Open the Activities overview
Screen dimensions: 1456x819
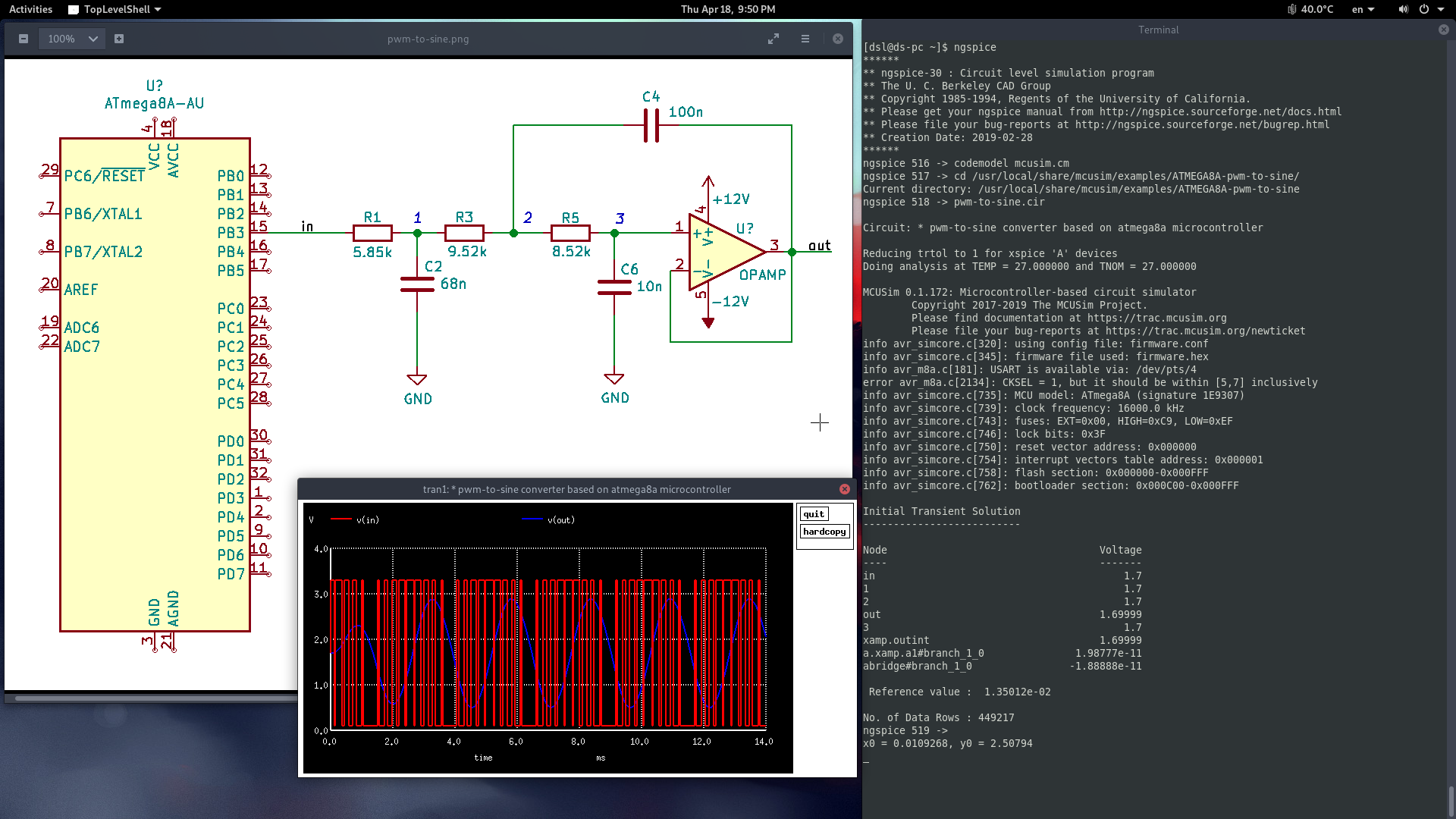point(30,9)
